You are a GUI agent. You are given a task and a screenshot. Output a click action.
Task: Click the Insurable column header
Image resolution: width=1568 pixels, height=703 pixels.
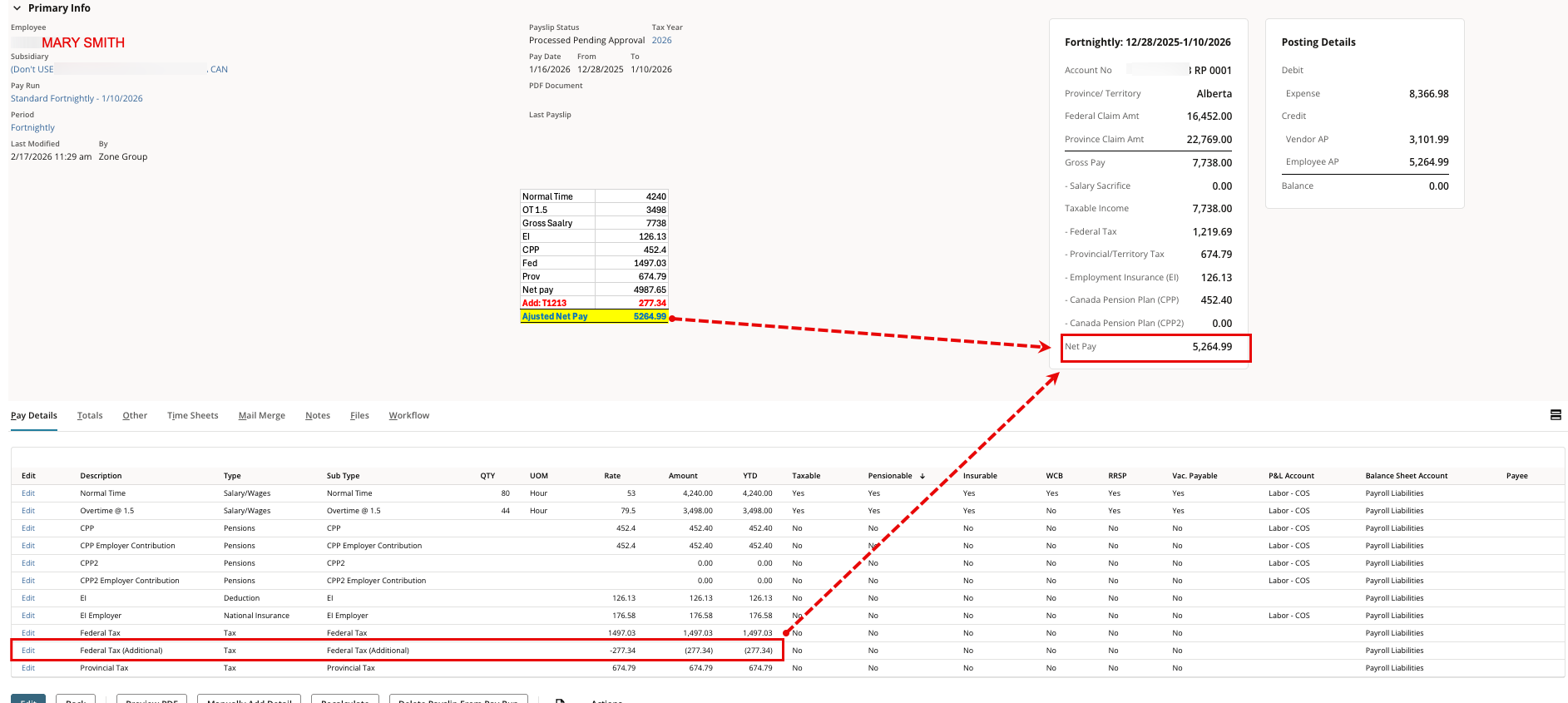point(980,476)
